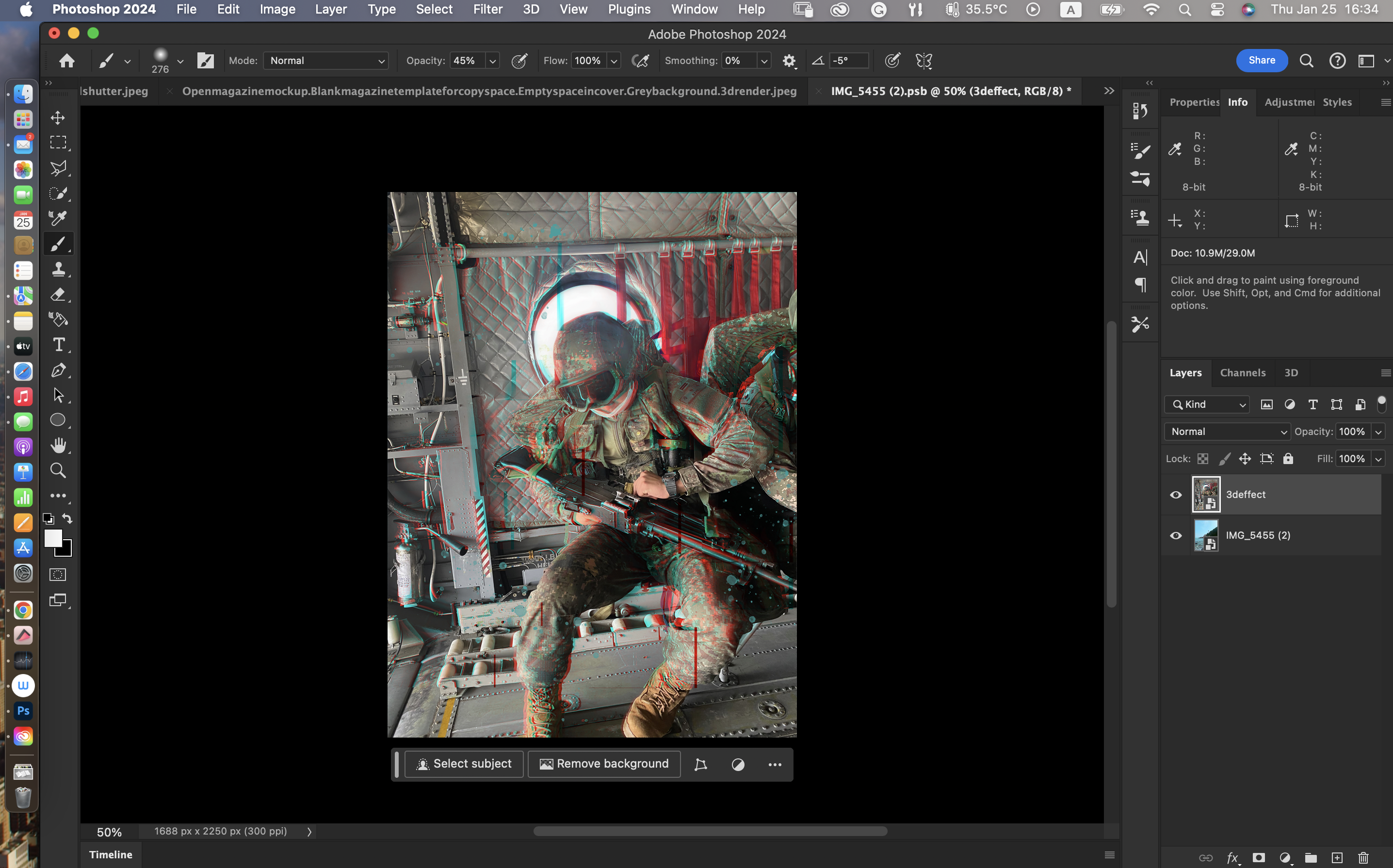The image size is (1393, 868).
Task: Select the Move tool
Action: 58,118
